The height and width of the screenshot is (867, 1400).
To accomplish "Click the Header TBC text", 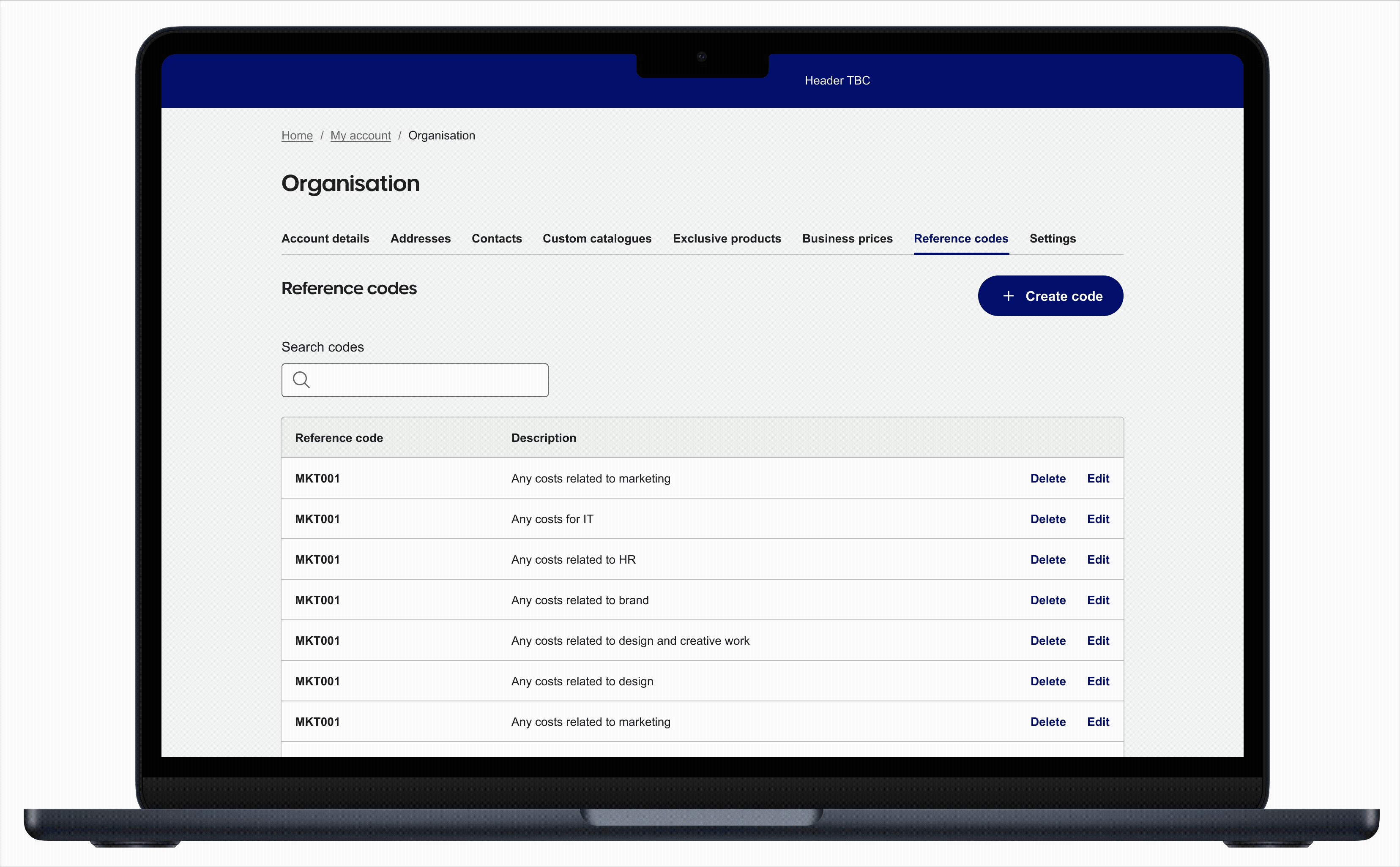I will point(837,81).
